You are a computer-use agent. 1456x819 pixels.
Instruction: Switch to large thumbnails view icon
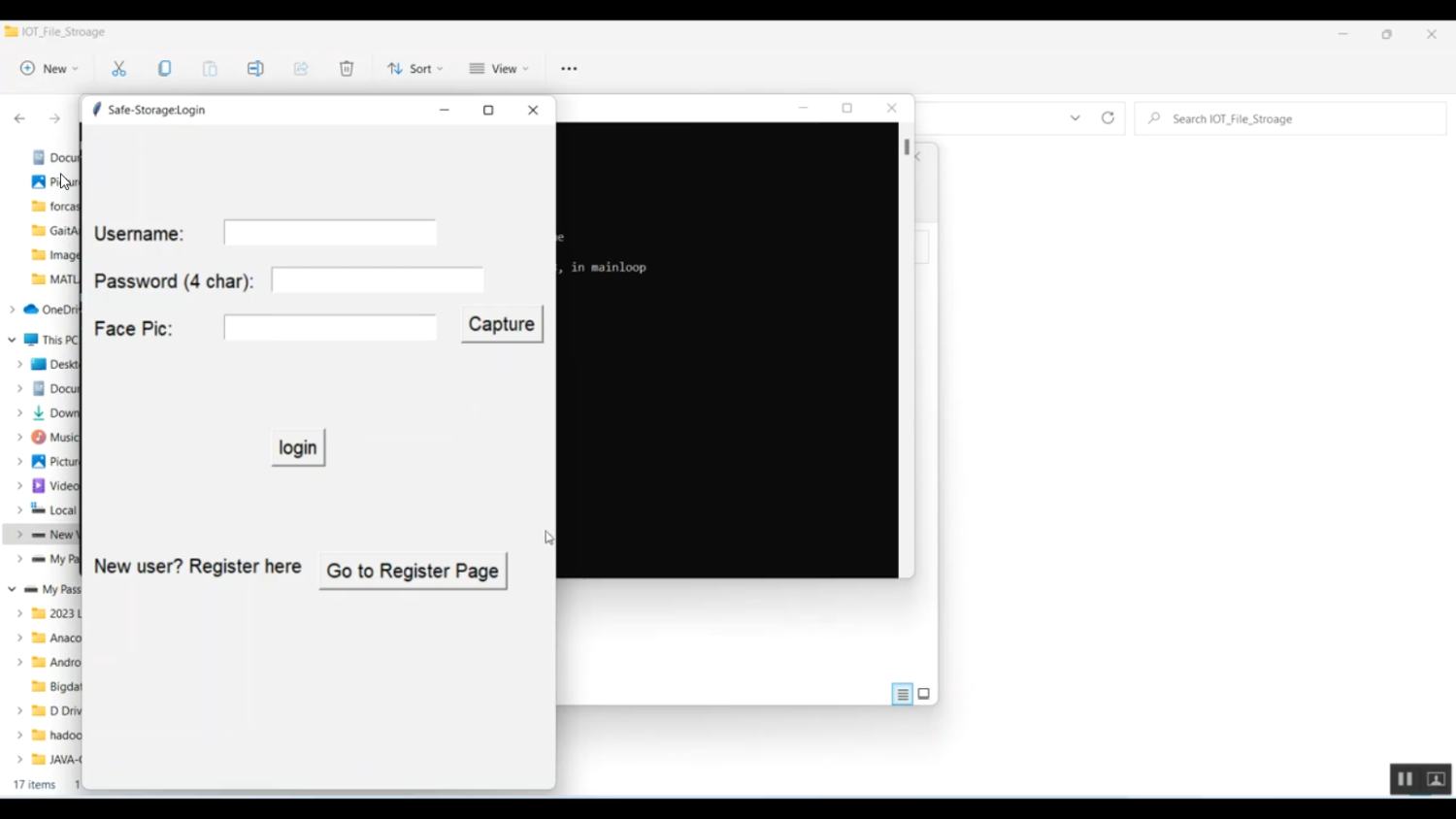coord(924,695)
